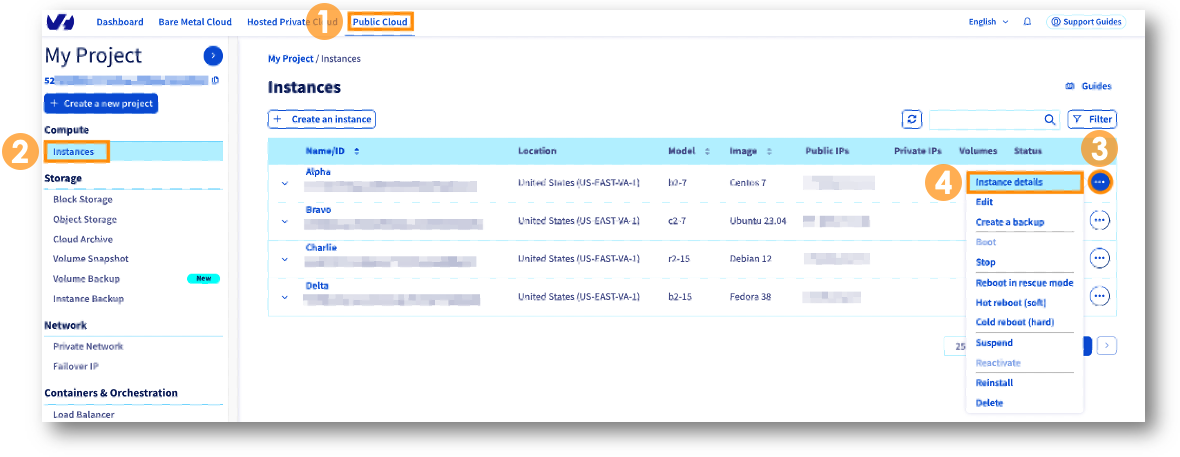Image resolution: width=1180 pixels, height=457 pixels.
Task: Choose Edit from the context menu
Action: [x=984, y=202]
